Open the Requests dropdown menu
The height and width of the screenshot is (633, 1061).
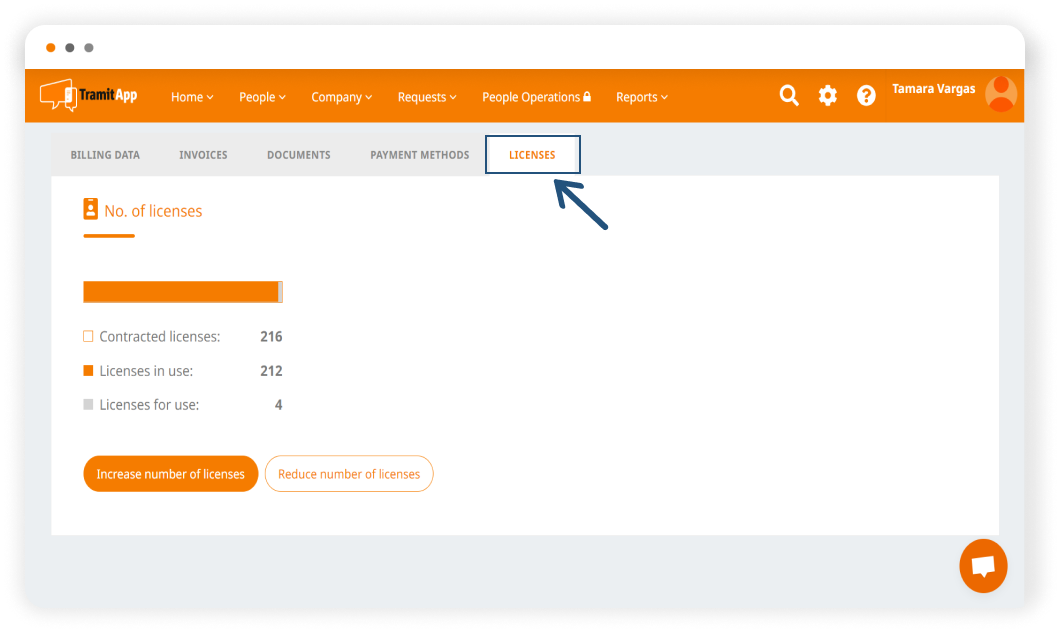(x=427, y=97)
